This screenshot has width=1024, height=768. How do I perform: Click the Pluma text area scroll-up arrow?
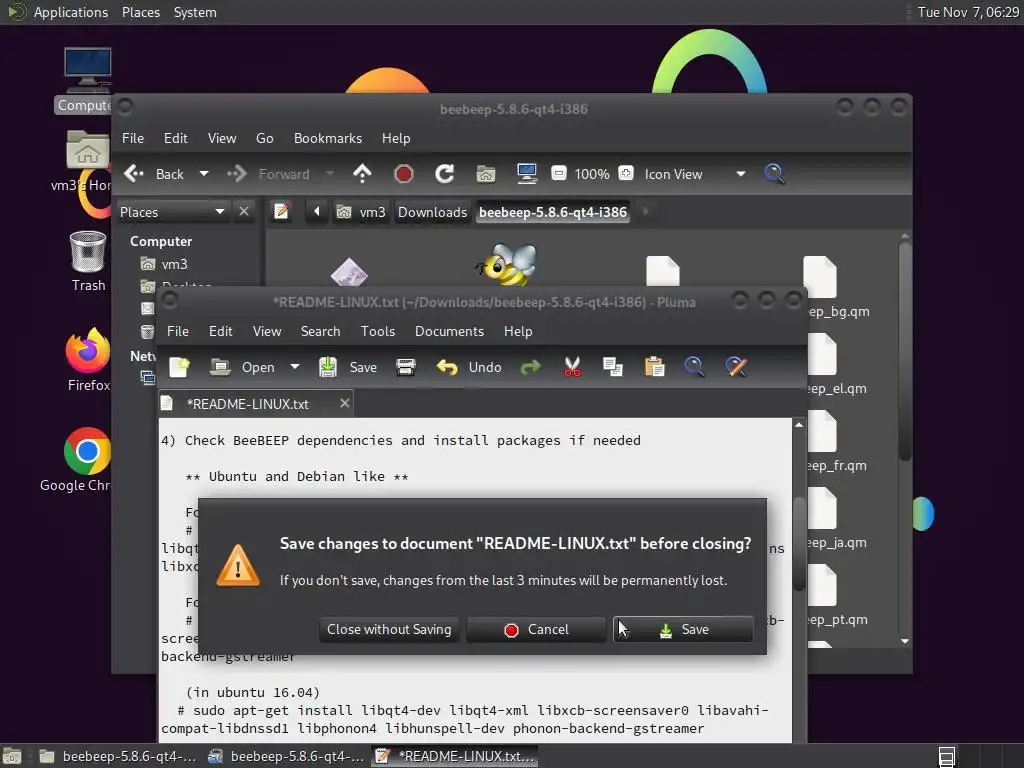tap(799, 424)
